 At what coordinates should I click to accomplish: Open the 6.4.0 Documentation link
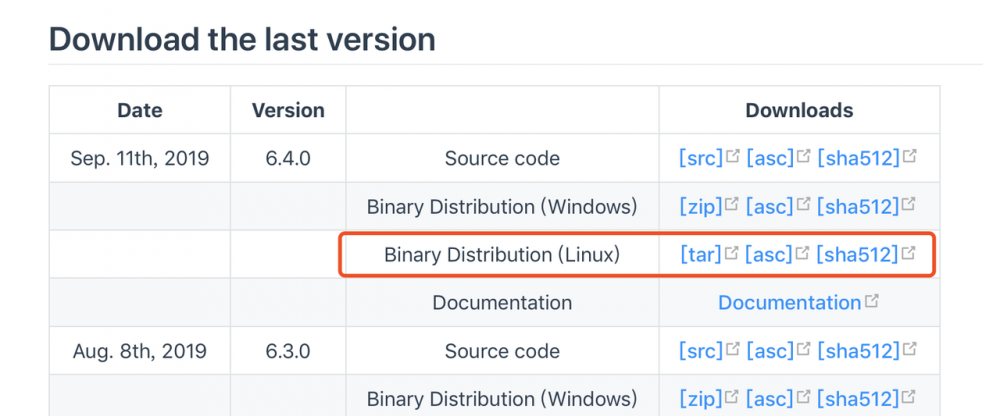pyautogui.click(x=789, y=303)
